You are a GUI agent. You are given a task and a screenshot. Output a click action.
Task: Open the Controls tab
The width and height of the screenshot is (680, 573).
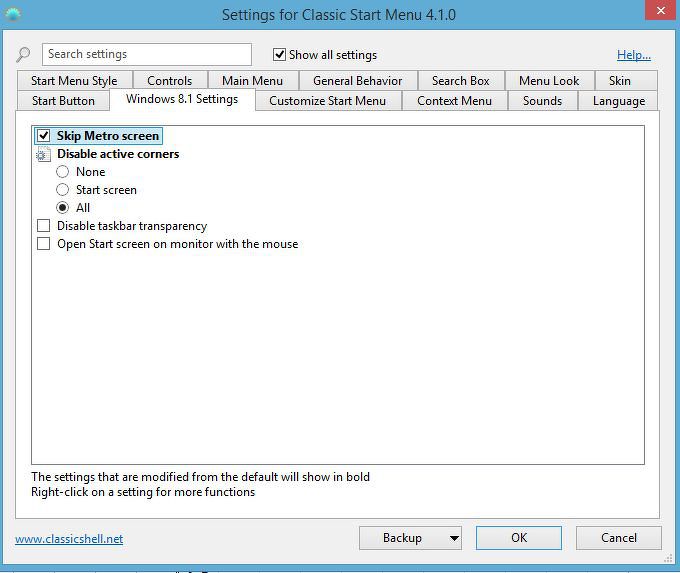[x=170, y=81]
